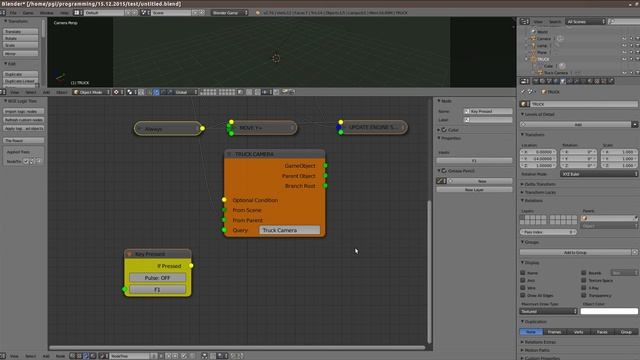Click Optional Condition input socket

pyautogui.click(x=224, y=200)
